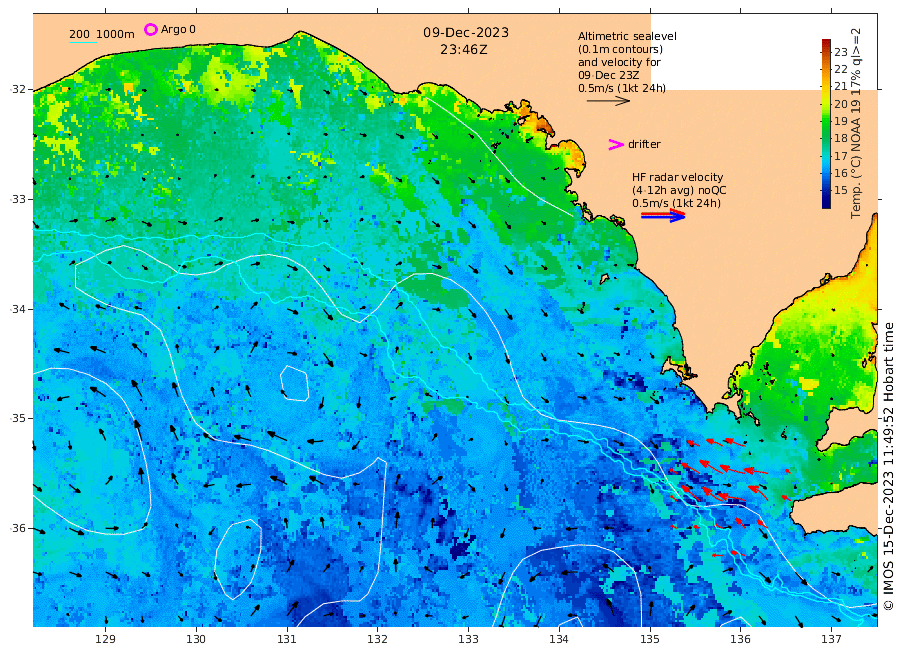Click the 23:46Z time label
Screen dimensions: 900x660
(x=464, y=50)
